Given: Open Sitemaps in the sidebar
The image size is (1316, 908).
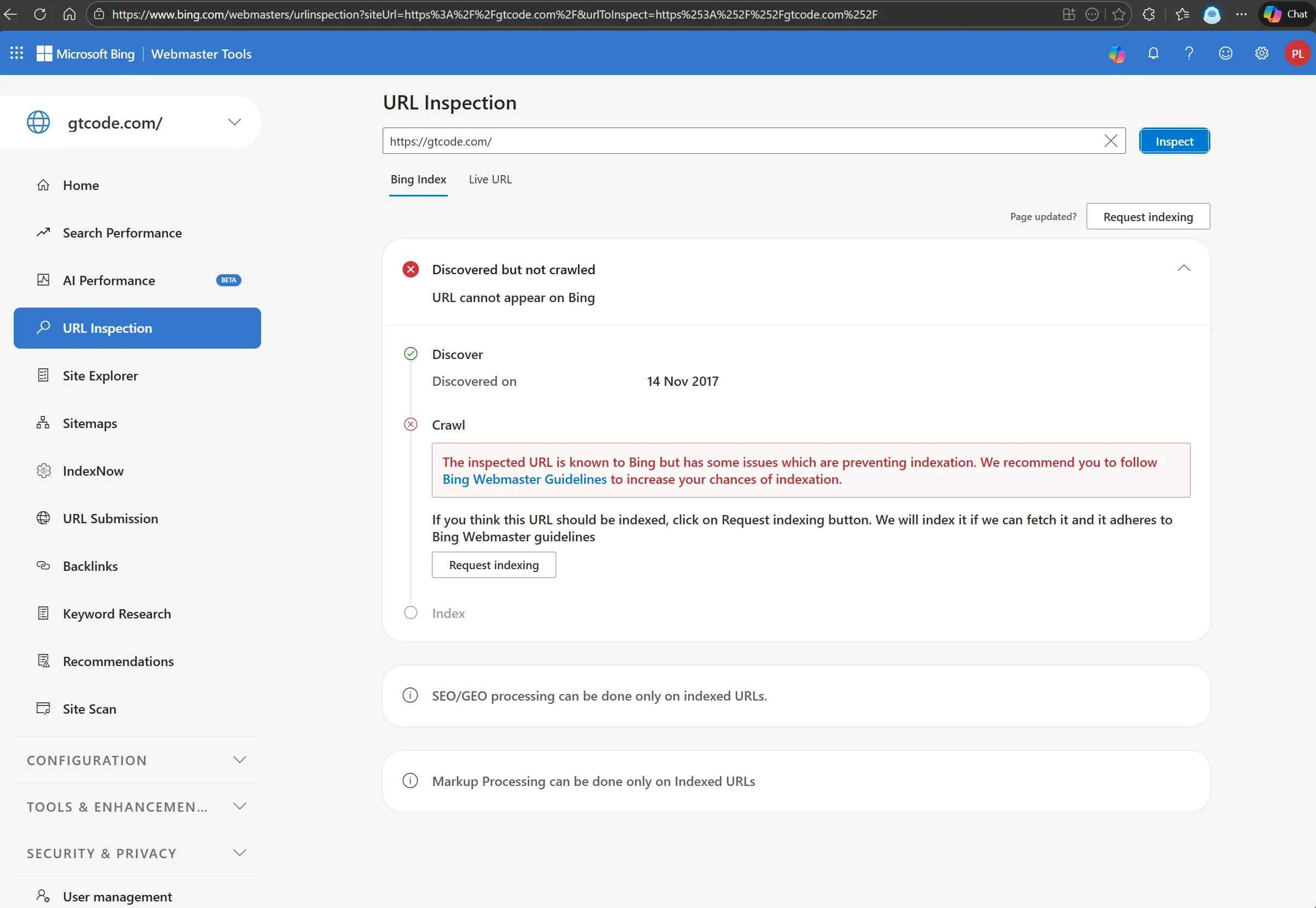Looking at the screenshot, I should (x=90, y=423).
